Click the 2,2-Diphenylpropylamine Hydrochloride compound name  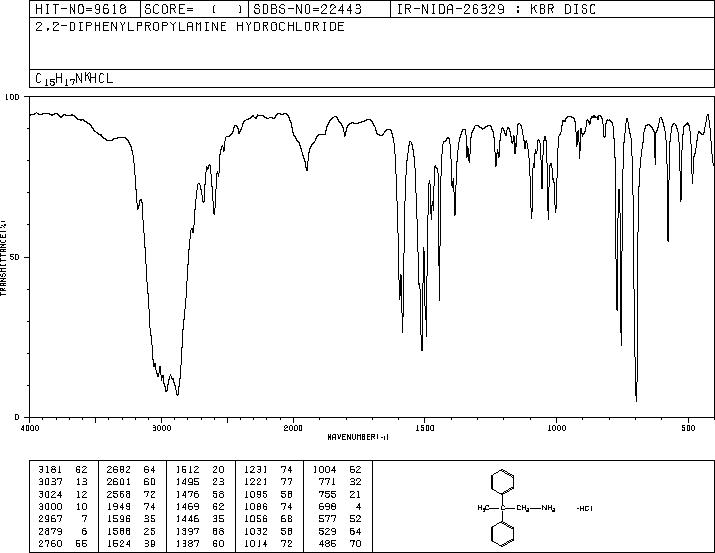click(190, 27)
